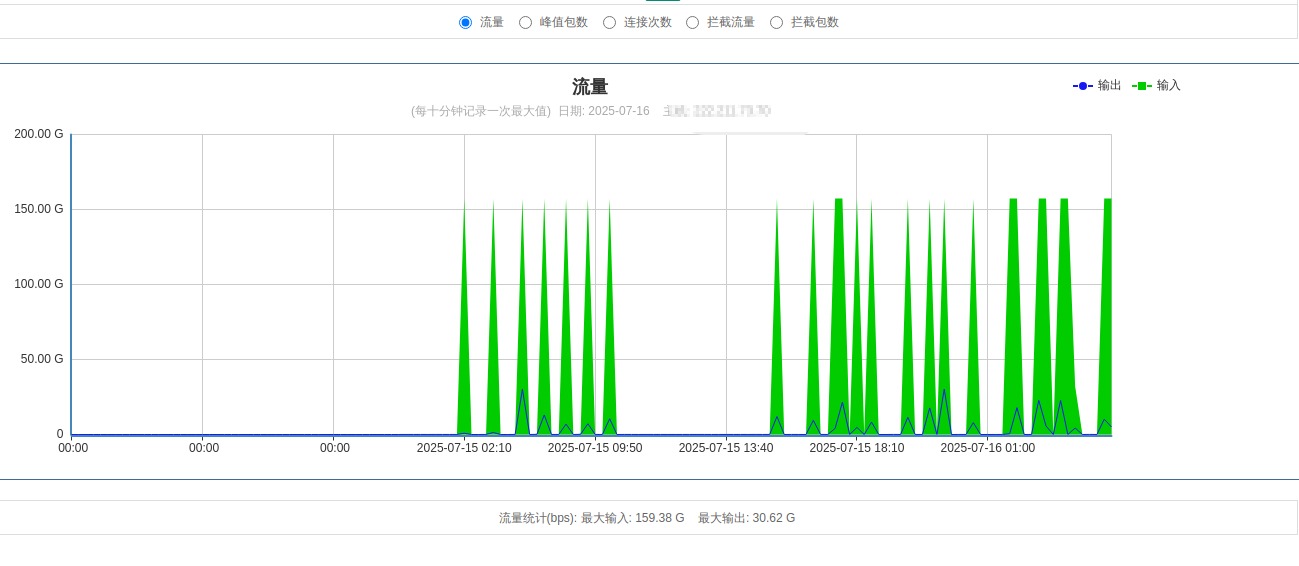Click x-axis label 2025-07-15 09:50
The image size is (1299, 566).
595,448
